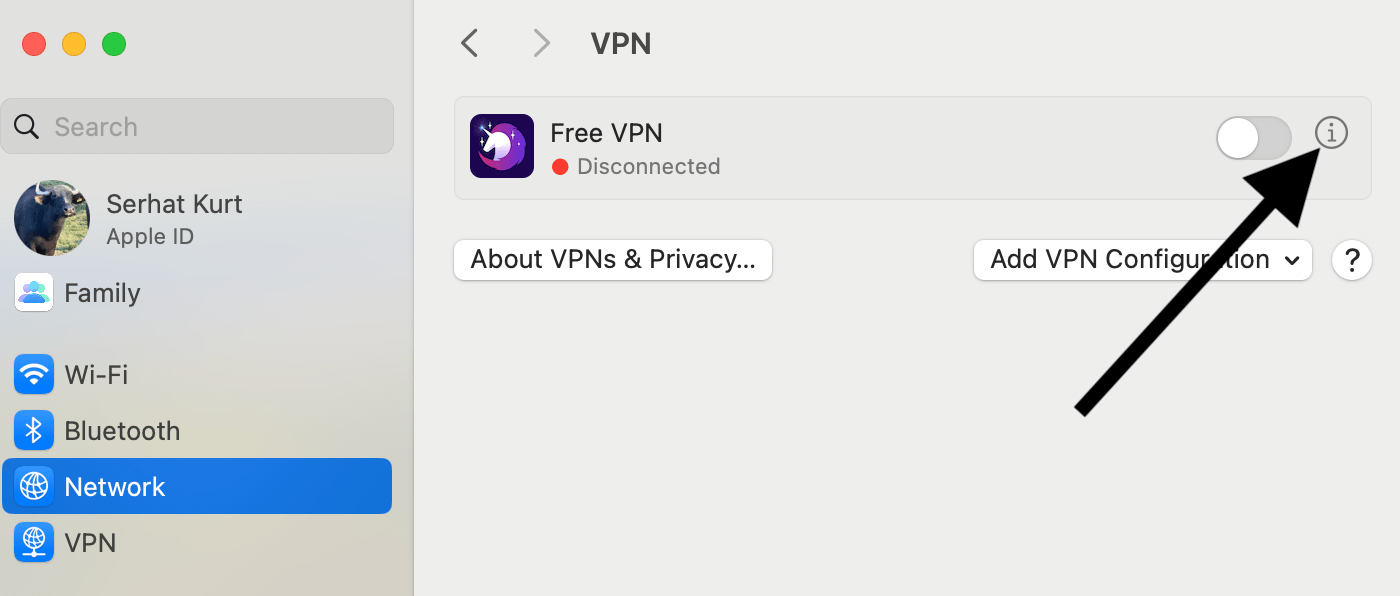Screen dimensions: 1400x596
Task: Click the Bluetooth icon in sidebar
Action: click(34, 431)
